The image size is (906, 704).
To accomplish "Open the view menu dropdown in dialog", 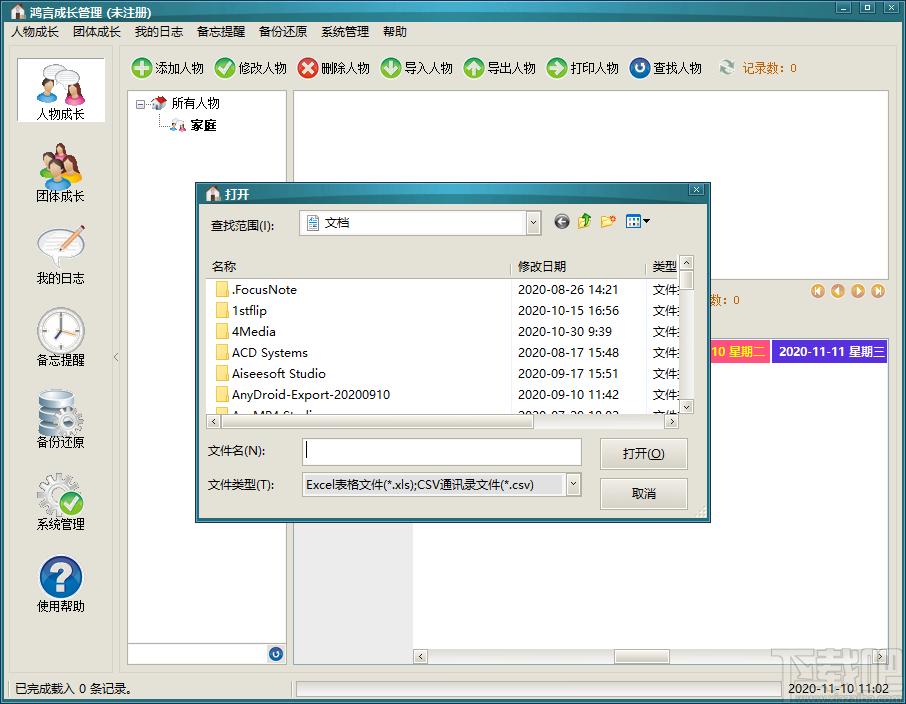I will [x=637, y=221].
